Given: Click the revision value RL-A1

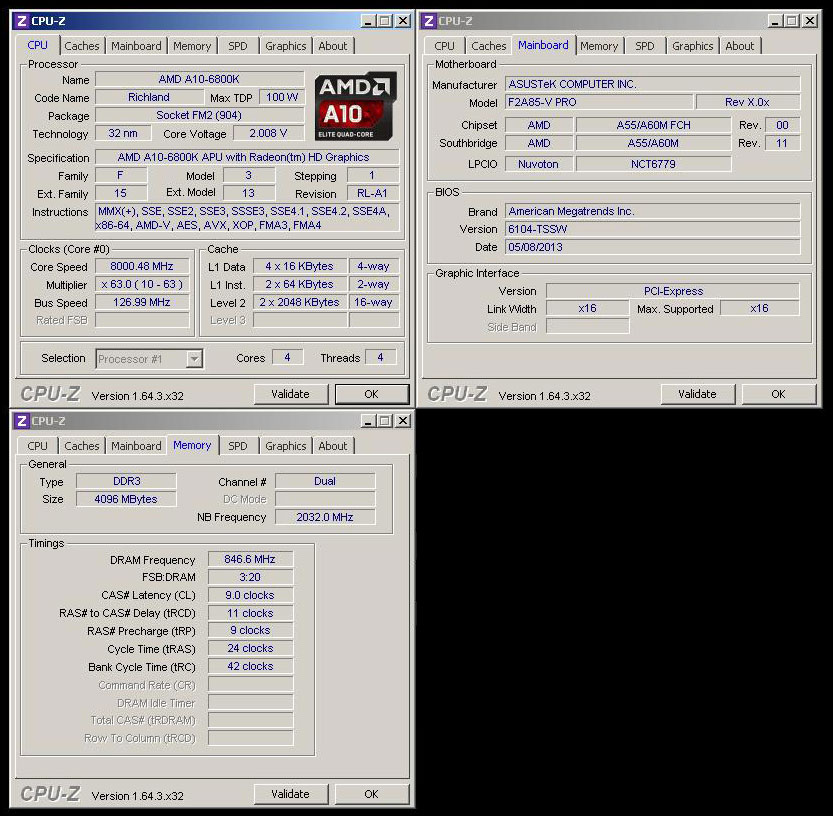Looking at the screenshot, I should (x=372, y=193).
